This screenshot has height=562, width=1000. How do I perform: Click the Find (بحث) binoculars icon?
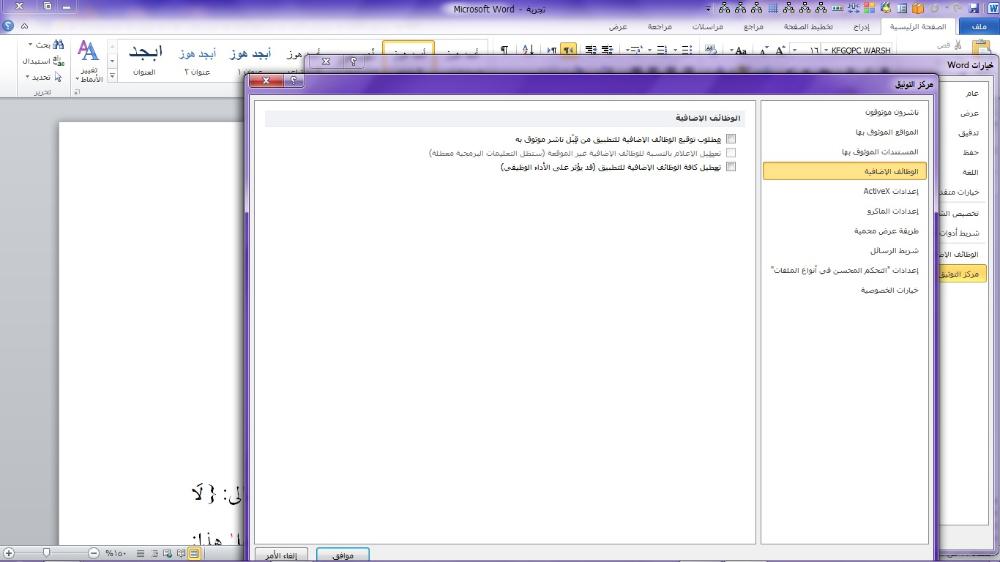click(58, 45)
